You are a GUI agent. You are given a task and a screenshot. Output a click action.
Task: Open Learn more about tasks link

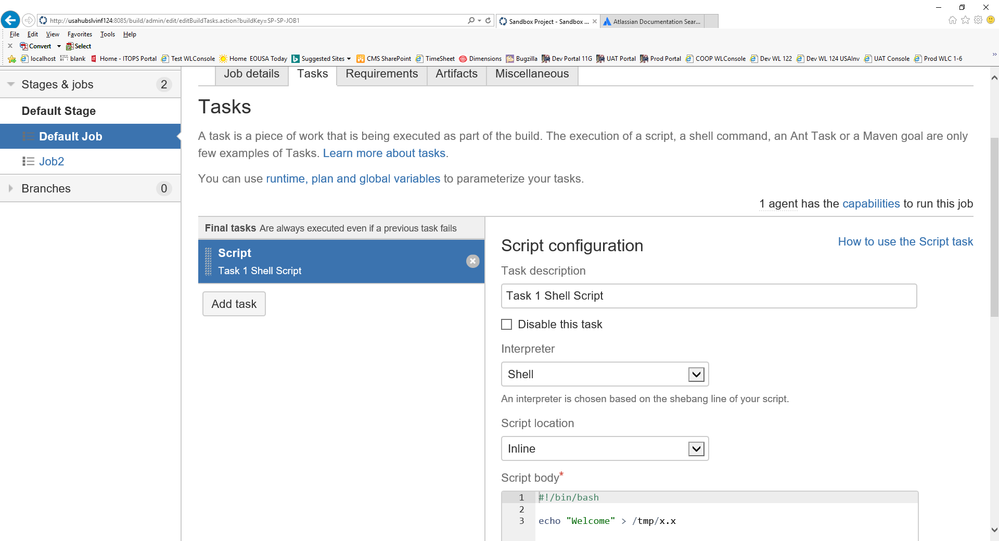tap(384, 153)
